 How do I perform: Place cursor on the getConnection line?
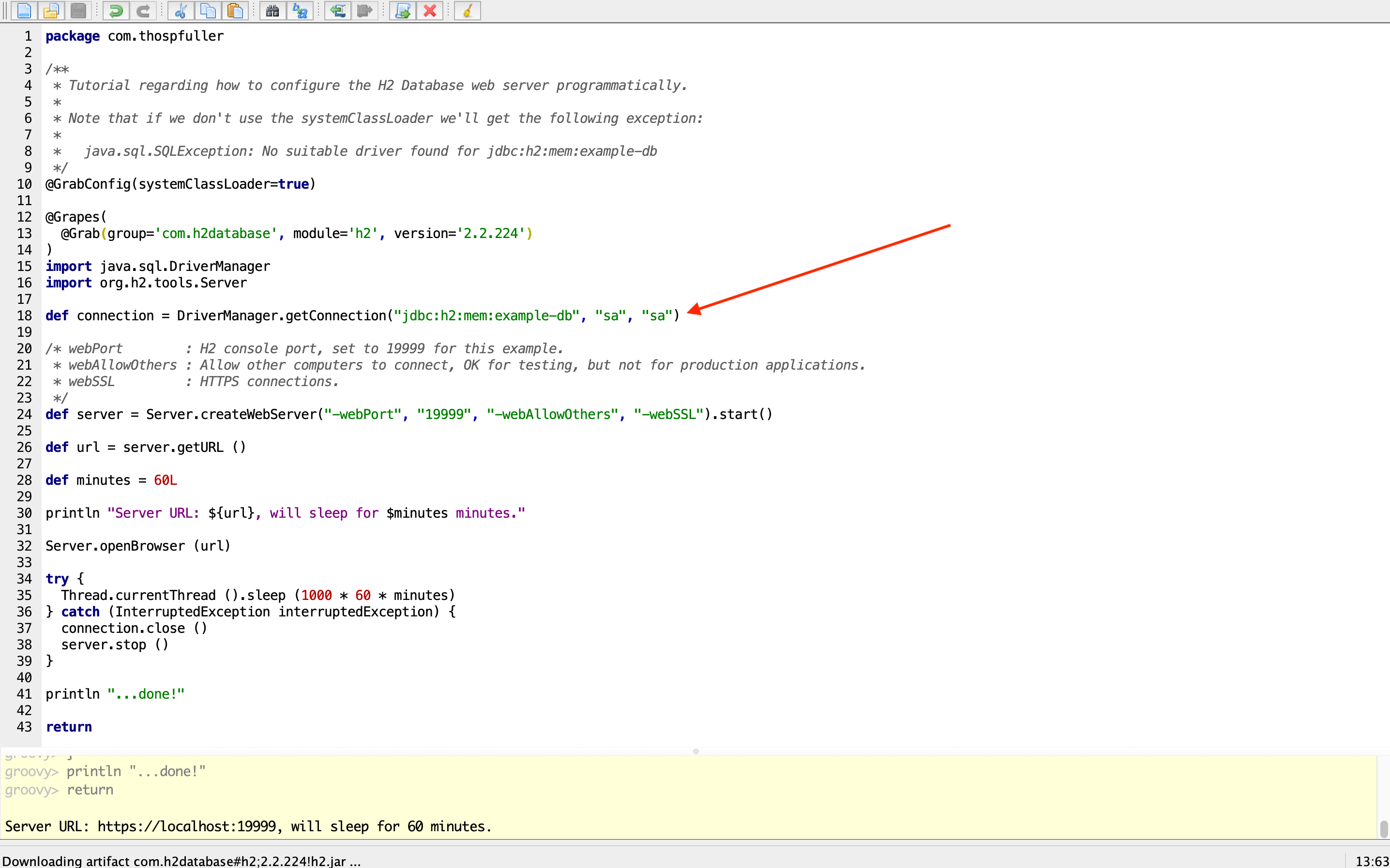(362, 315)
